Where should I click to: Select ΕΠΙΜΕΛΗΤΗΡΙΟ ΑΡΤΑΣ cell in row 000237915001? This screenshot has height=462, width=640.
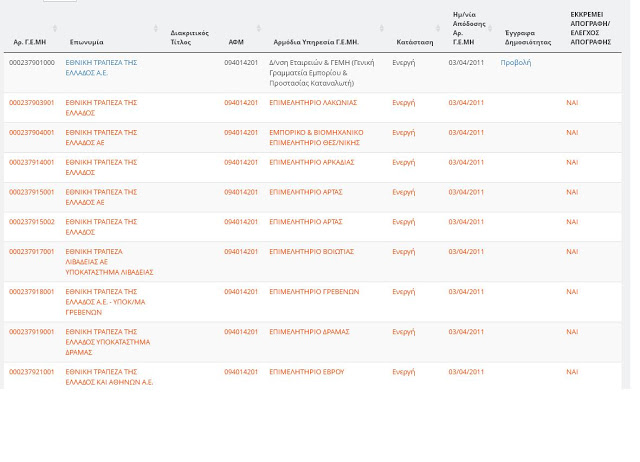pos(306,192)
